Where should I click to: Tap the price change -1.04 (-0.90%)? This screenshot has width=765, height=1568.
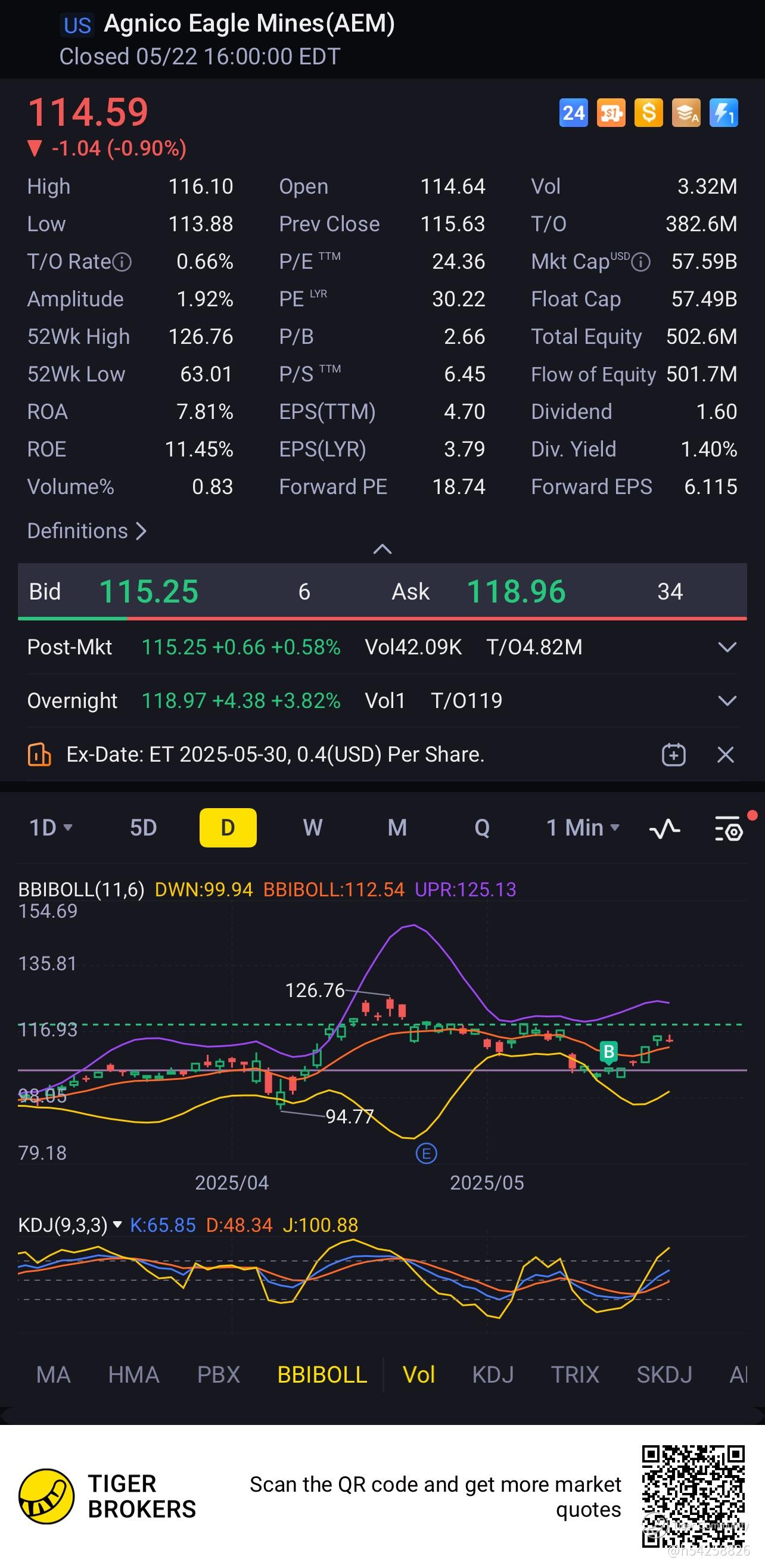[x=119, y=148]
